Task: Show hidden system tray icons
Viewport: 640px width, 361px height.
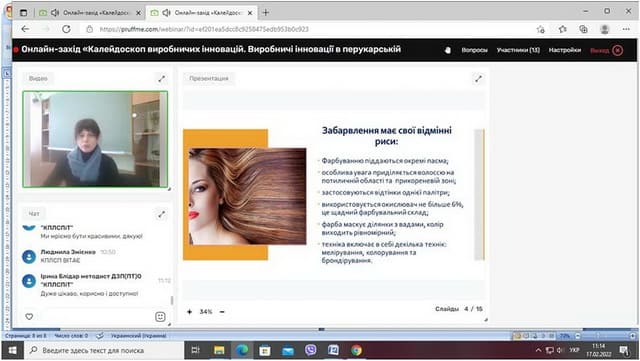Action: (538, 350)
